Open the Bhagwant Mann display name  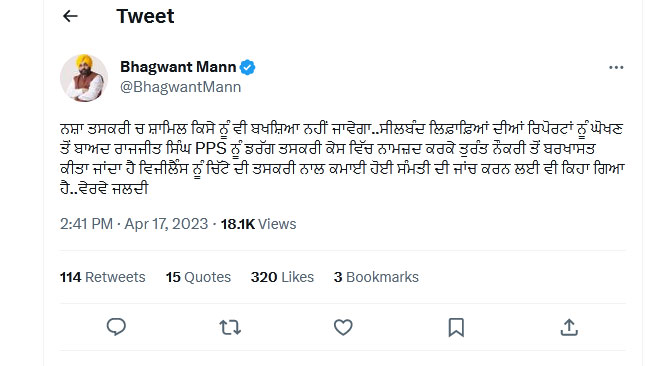(x=178, y=67)
